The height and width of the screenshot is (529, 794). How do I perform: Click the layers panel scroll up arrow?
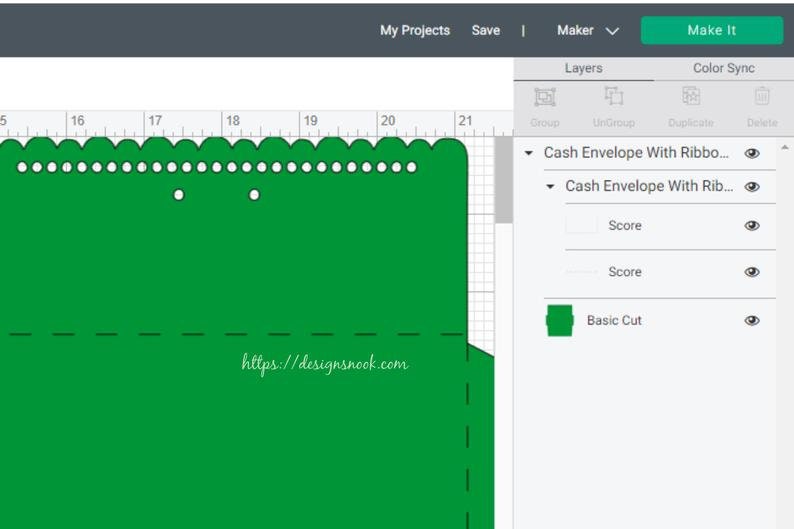(784, 147)
